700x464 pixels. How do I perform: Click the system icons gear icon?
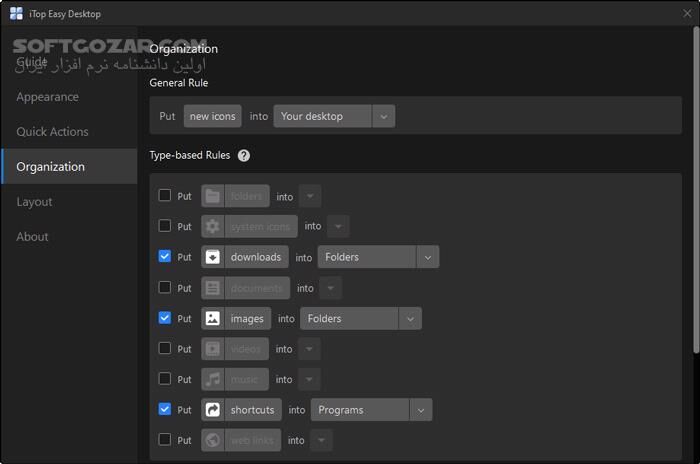(x=213, y=227)
